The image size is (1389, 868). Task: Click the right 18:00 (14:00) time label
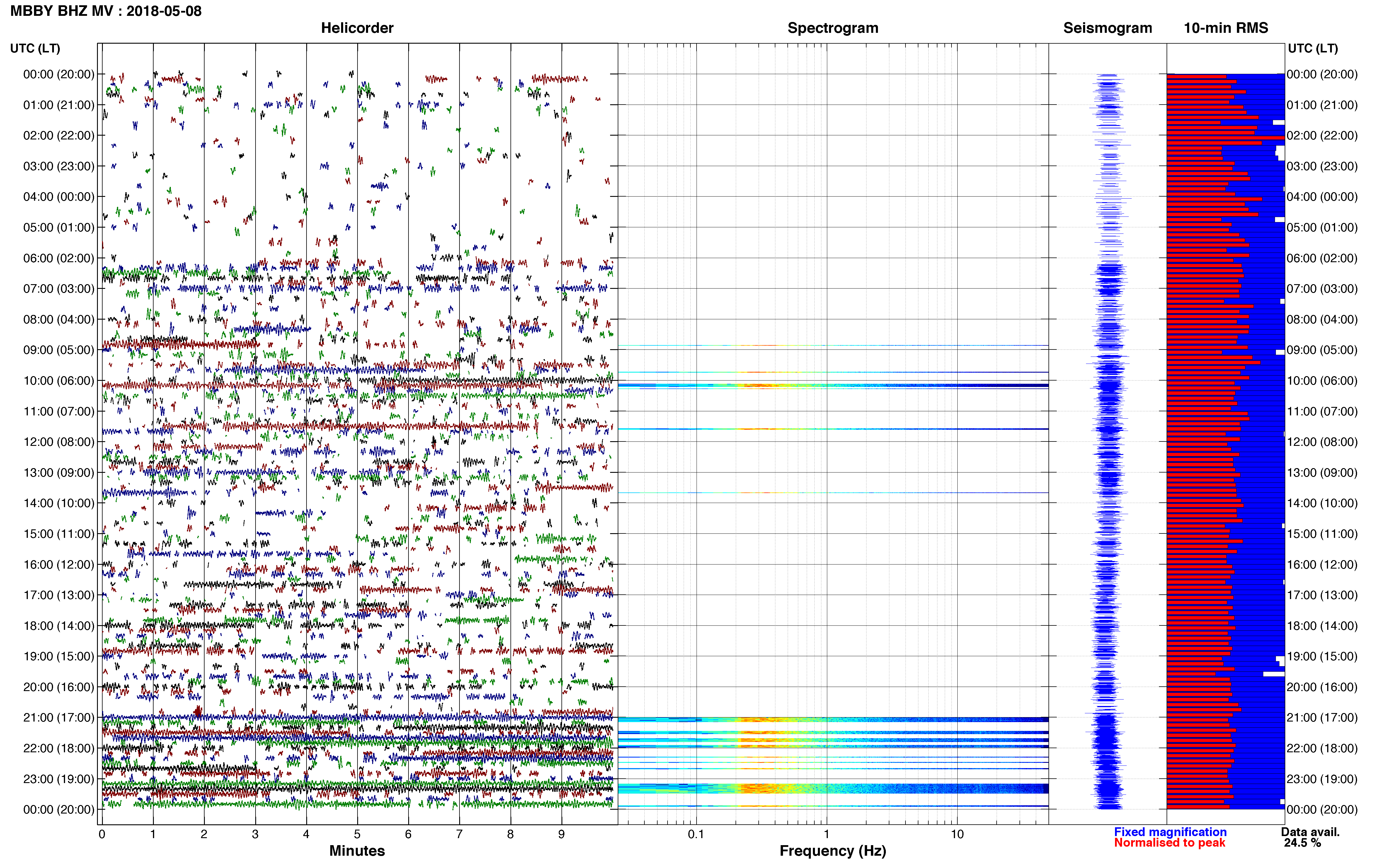pos(1322,626)
